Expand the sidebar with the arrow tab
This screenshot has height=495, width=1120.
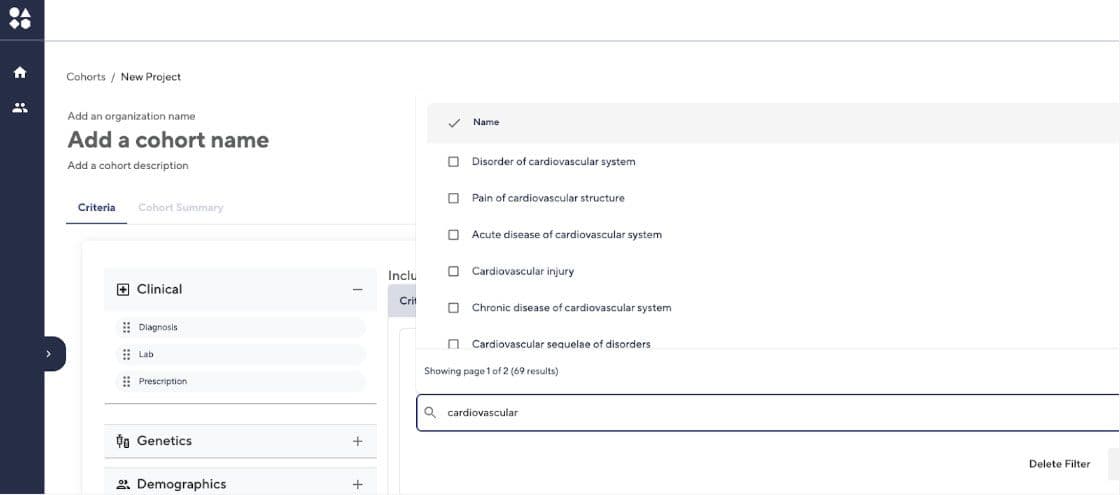pos(49,354)
